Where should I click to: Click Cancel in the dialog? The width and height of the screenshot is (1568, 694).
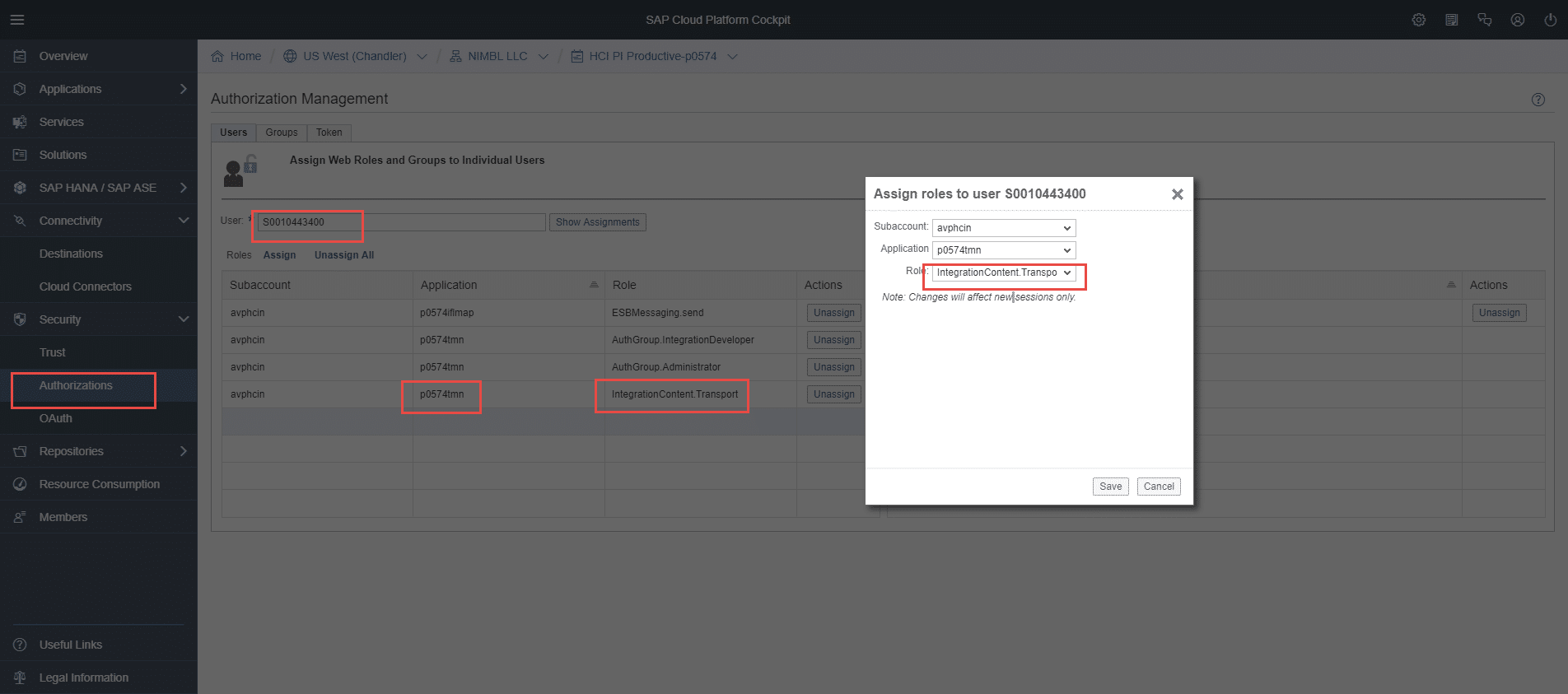click(1158, 487)
